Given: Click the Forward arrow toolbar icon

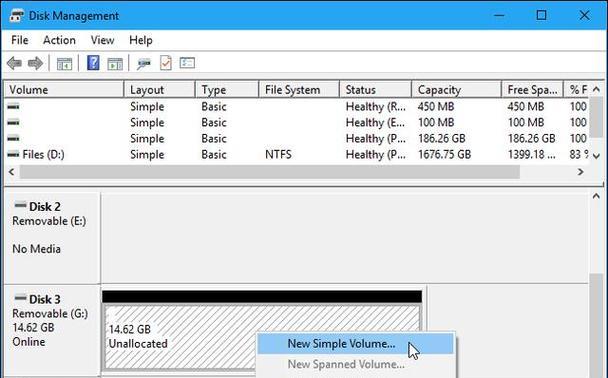Looking at the screenshot, I should coord(36,63).
